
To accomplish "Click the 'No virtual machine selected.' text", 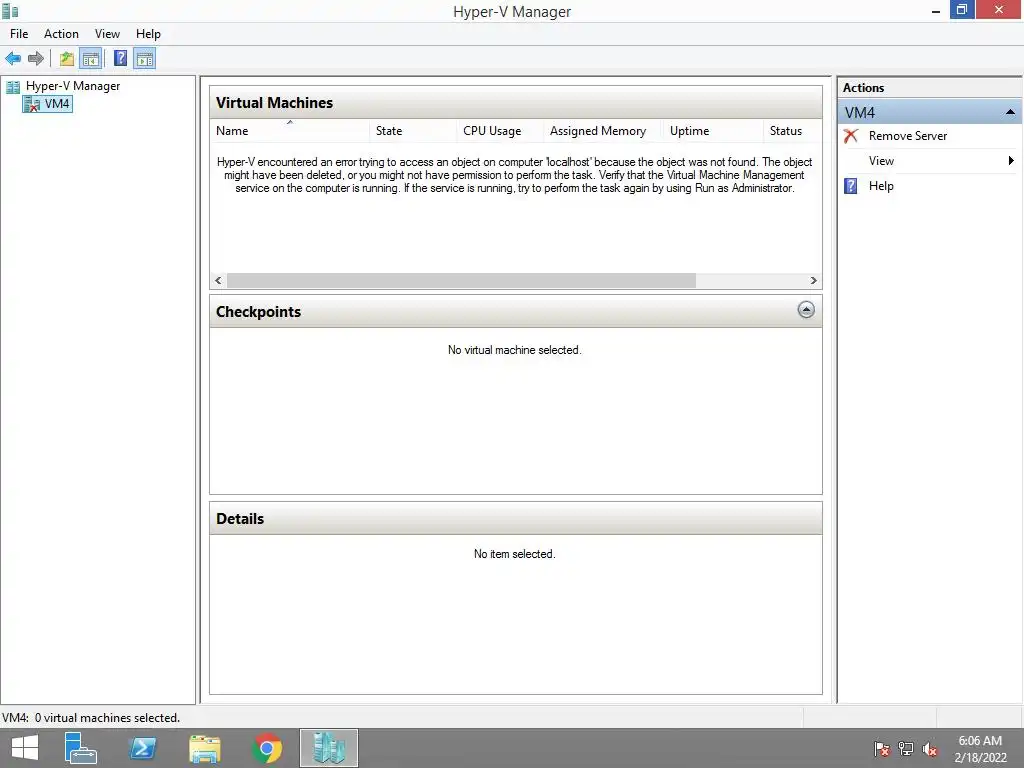I will click(515, 350).
